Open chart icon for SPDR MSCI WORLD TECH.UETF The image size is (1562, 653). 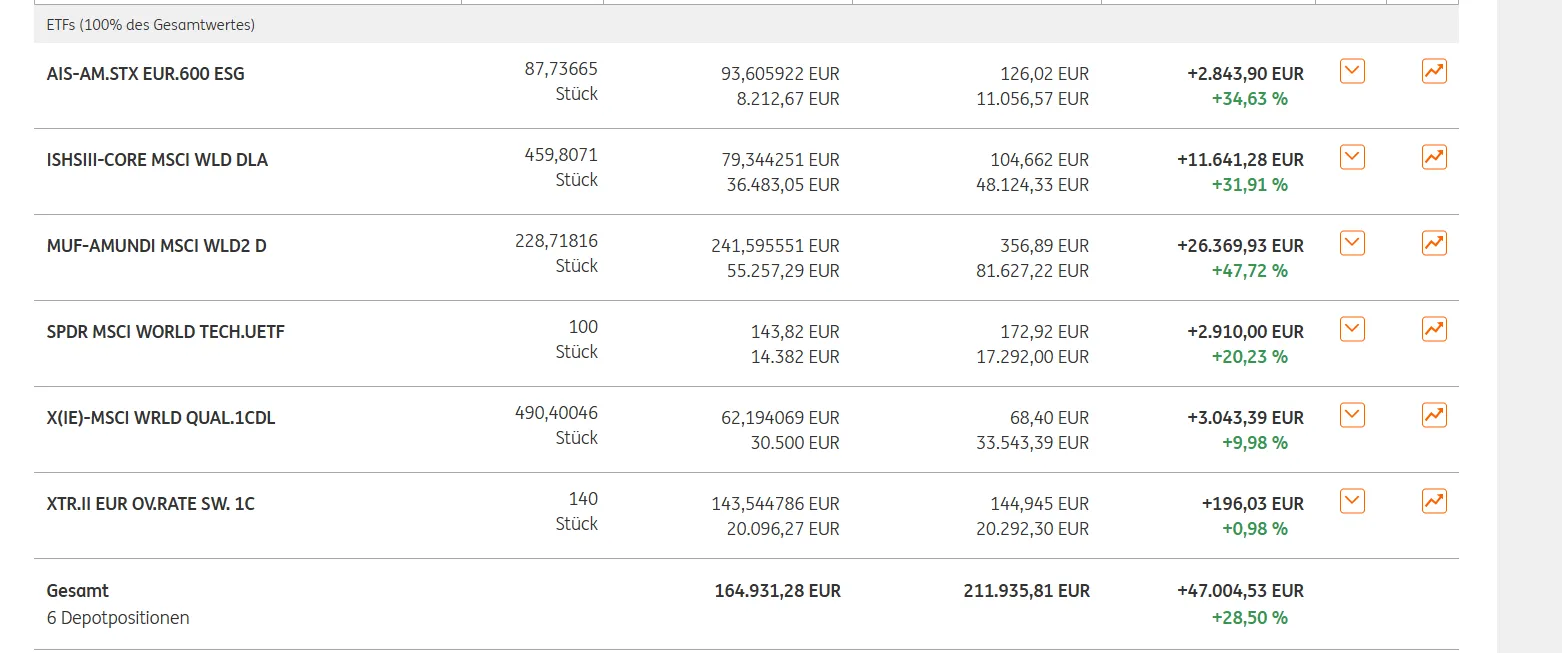coord(1434,329)
